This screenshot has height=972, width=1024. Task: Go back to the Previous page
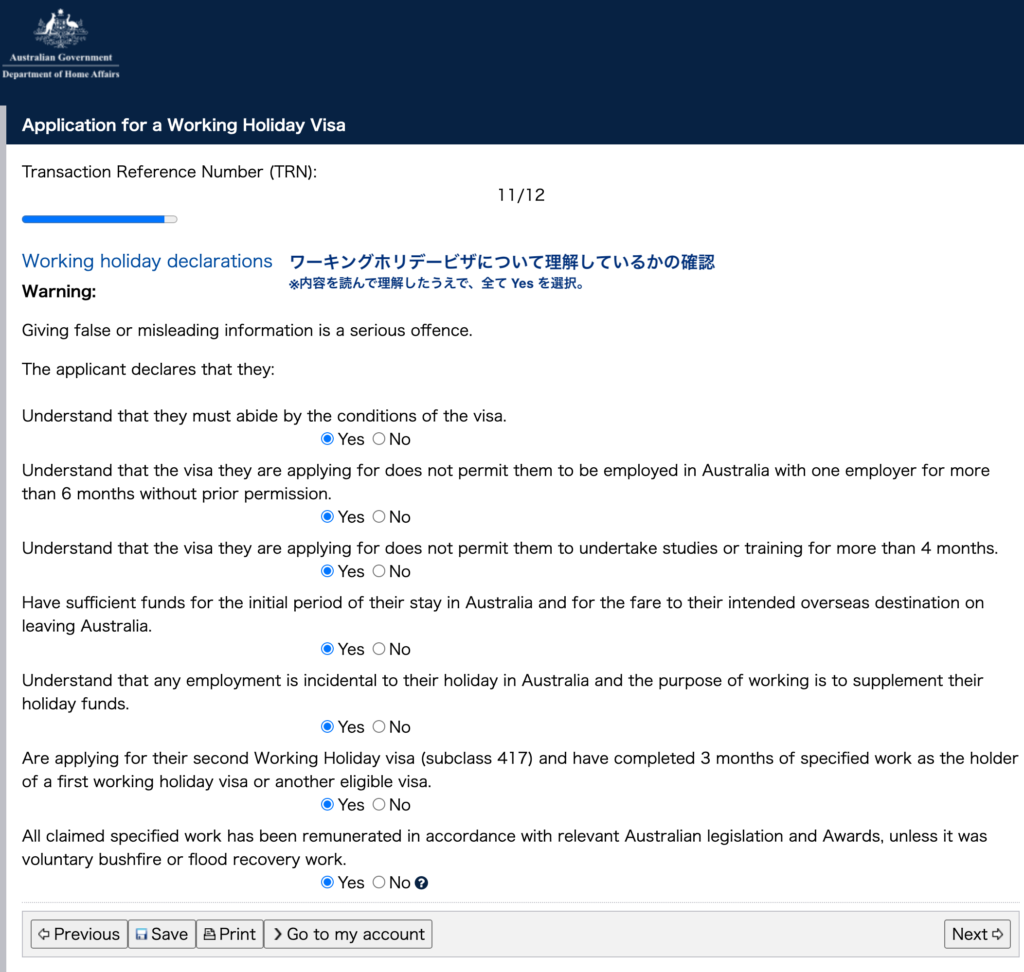79,934
